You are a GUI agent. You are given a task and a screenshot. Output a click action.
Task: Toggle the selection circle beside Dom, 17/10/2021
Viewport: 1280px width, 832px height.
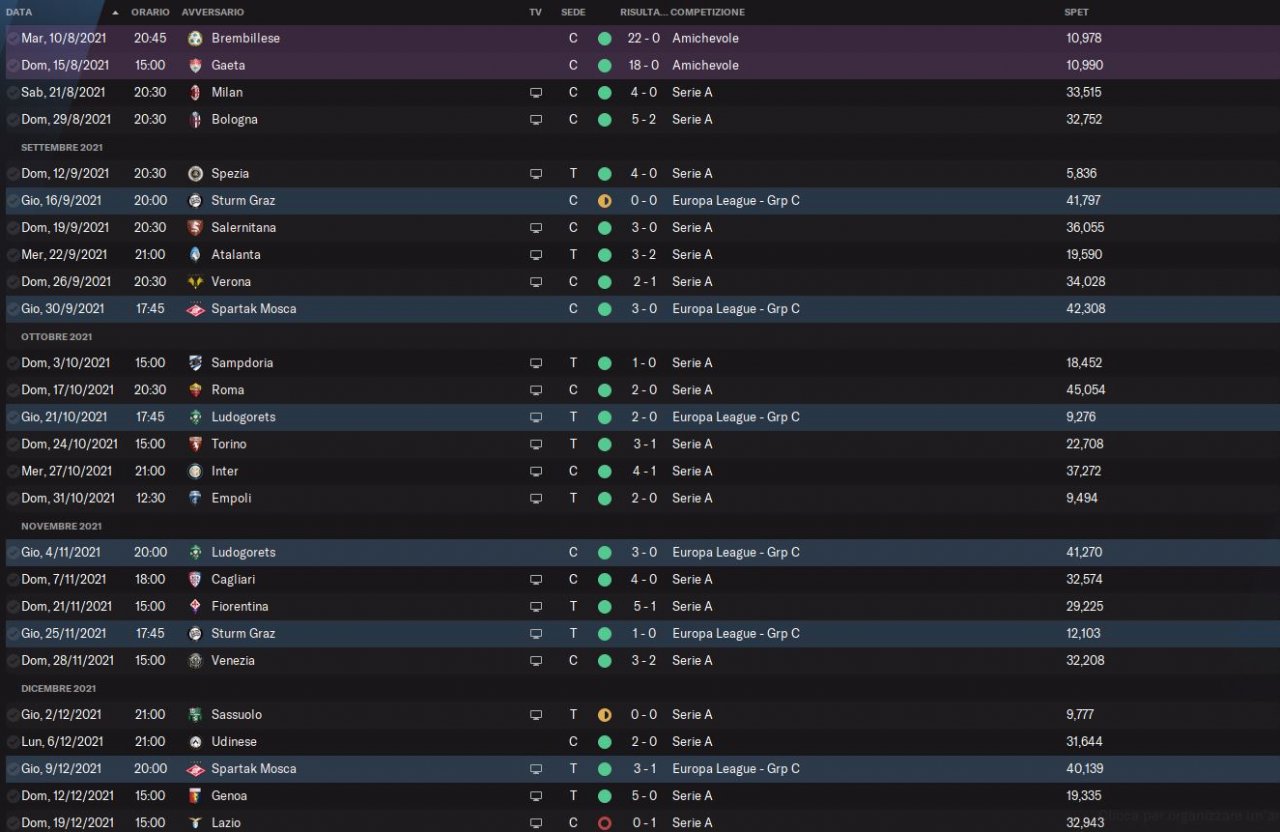[12, 390]
